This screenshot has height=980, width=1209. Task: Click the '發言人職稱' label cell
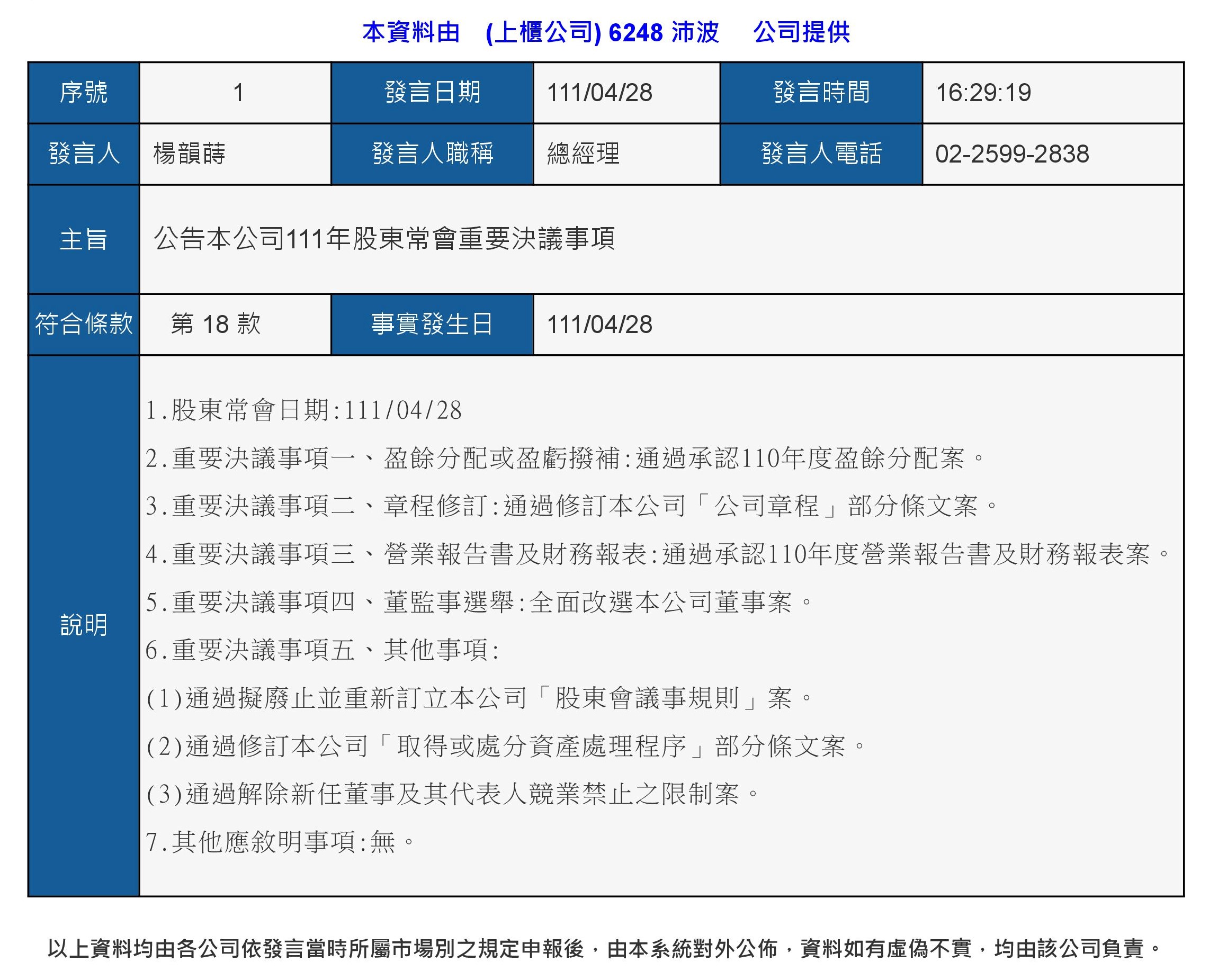coord(432,154)
